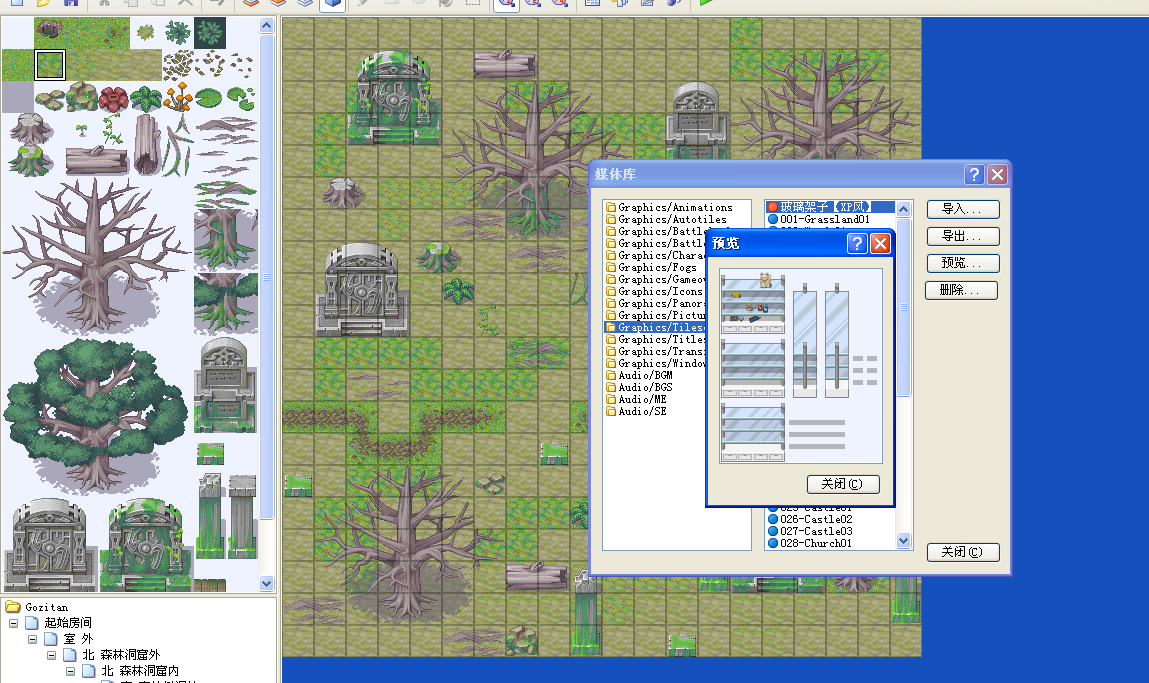
Task: Click the 导入... import button
Action: 963,210
